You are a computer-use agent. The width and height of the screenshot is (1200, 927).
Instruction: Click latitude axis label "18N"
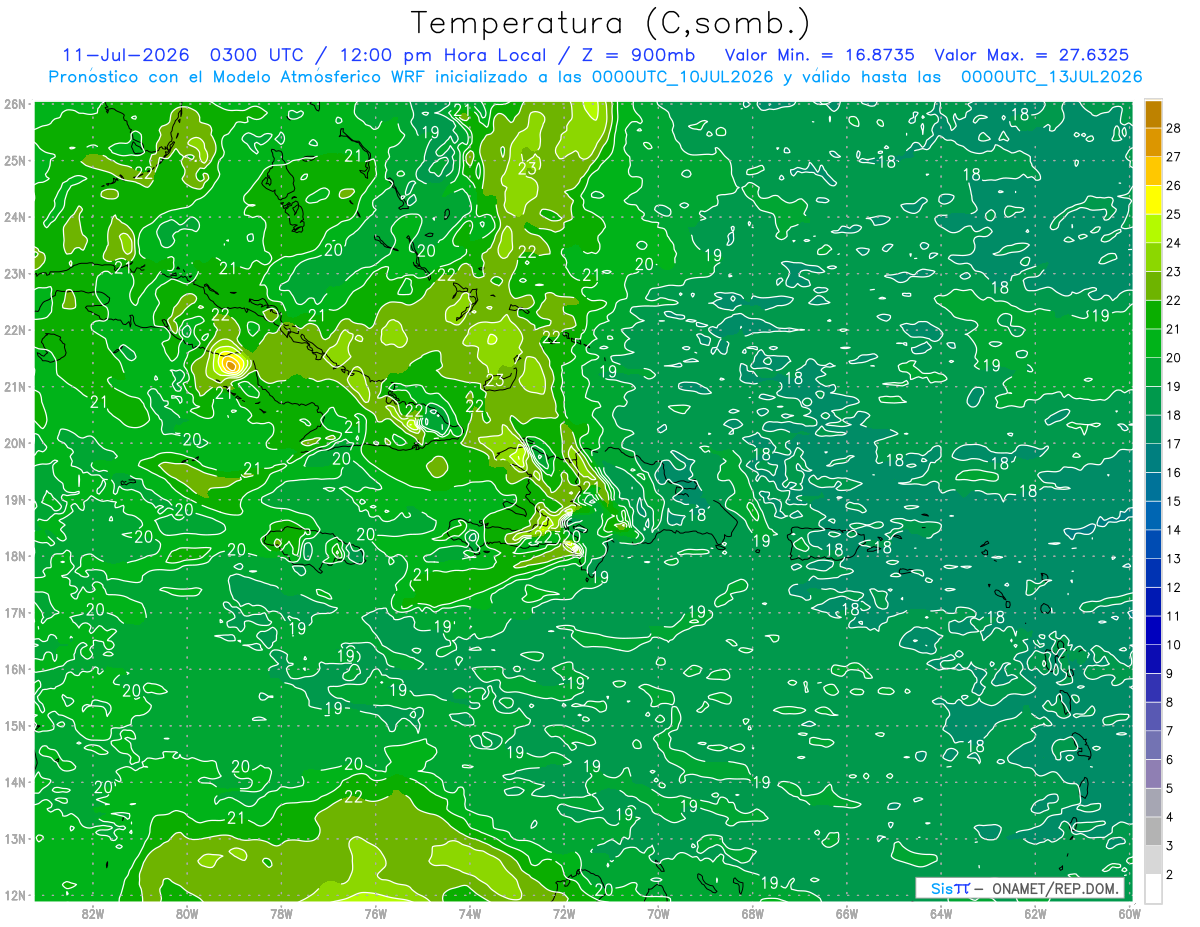point(14,556)
